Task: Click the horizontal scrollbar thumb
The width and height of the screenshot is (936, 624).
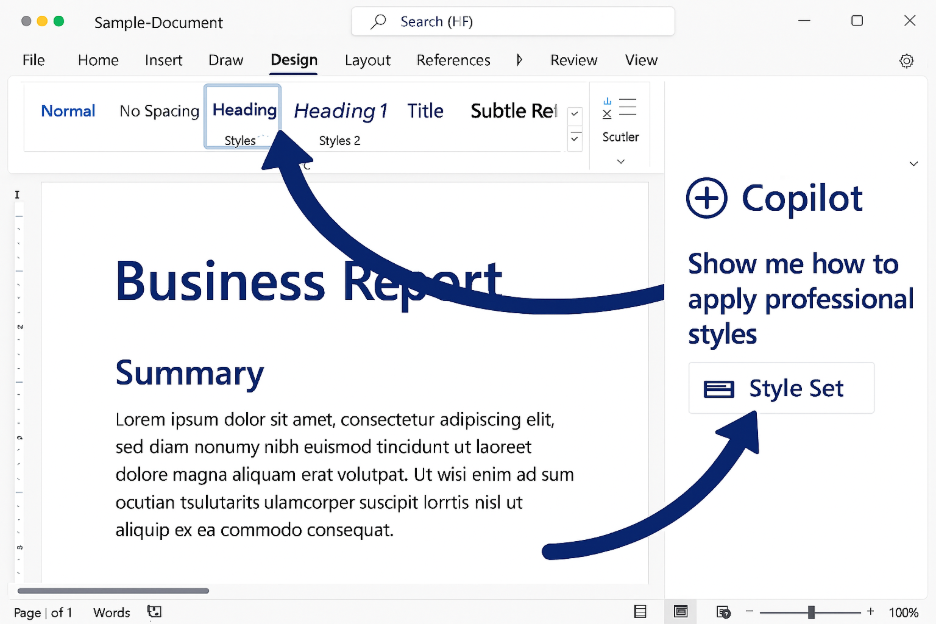Action: click(113, 591)
